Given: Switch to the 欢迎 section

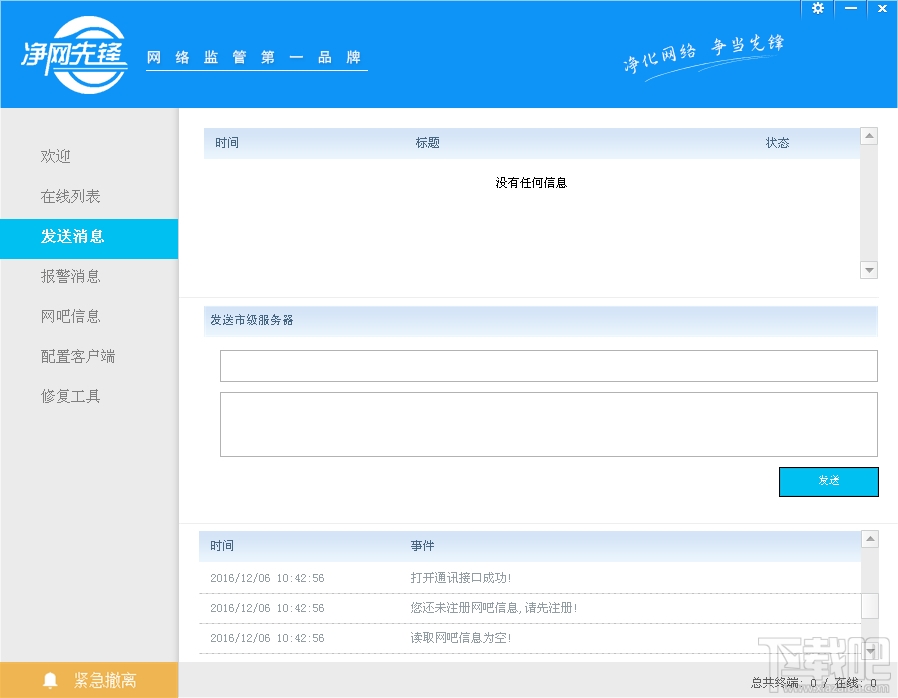Looking at the screenshot, I should (x=58, y=156).
